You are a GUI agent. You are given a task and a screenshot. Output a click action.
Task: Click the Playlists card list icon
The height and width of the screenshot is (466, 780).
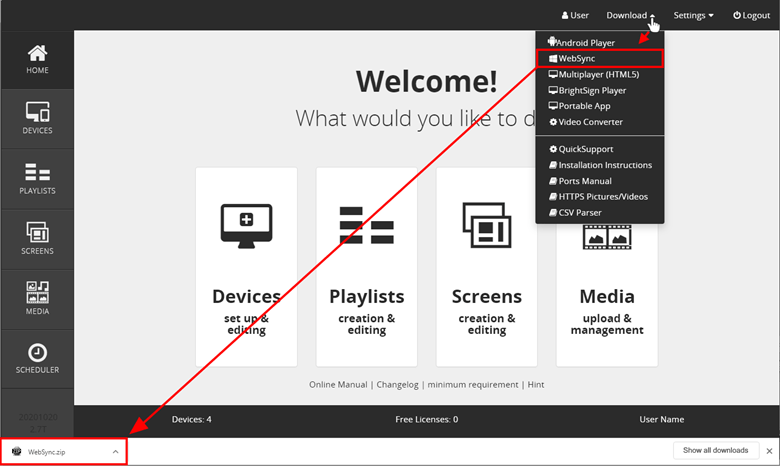point(367,226)
